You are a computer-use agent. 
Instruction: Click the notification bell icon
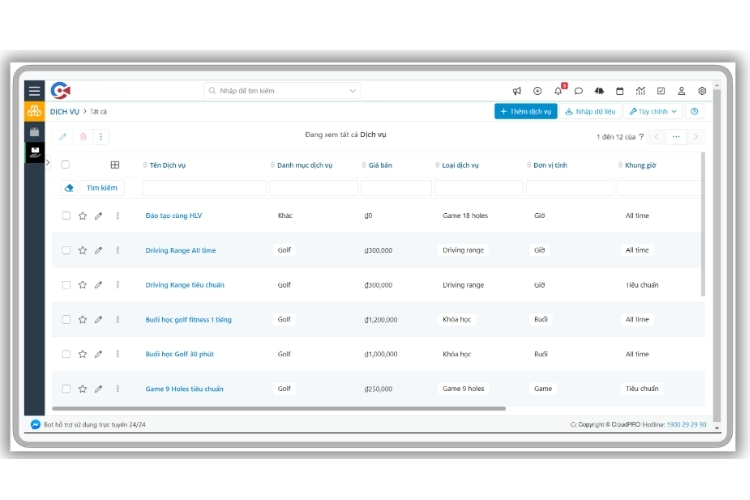pyautogui.click(x=558, y=91)
